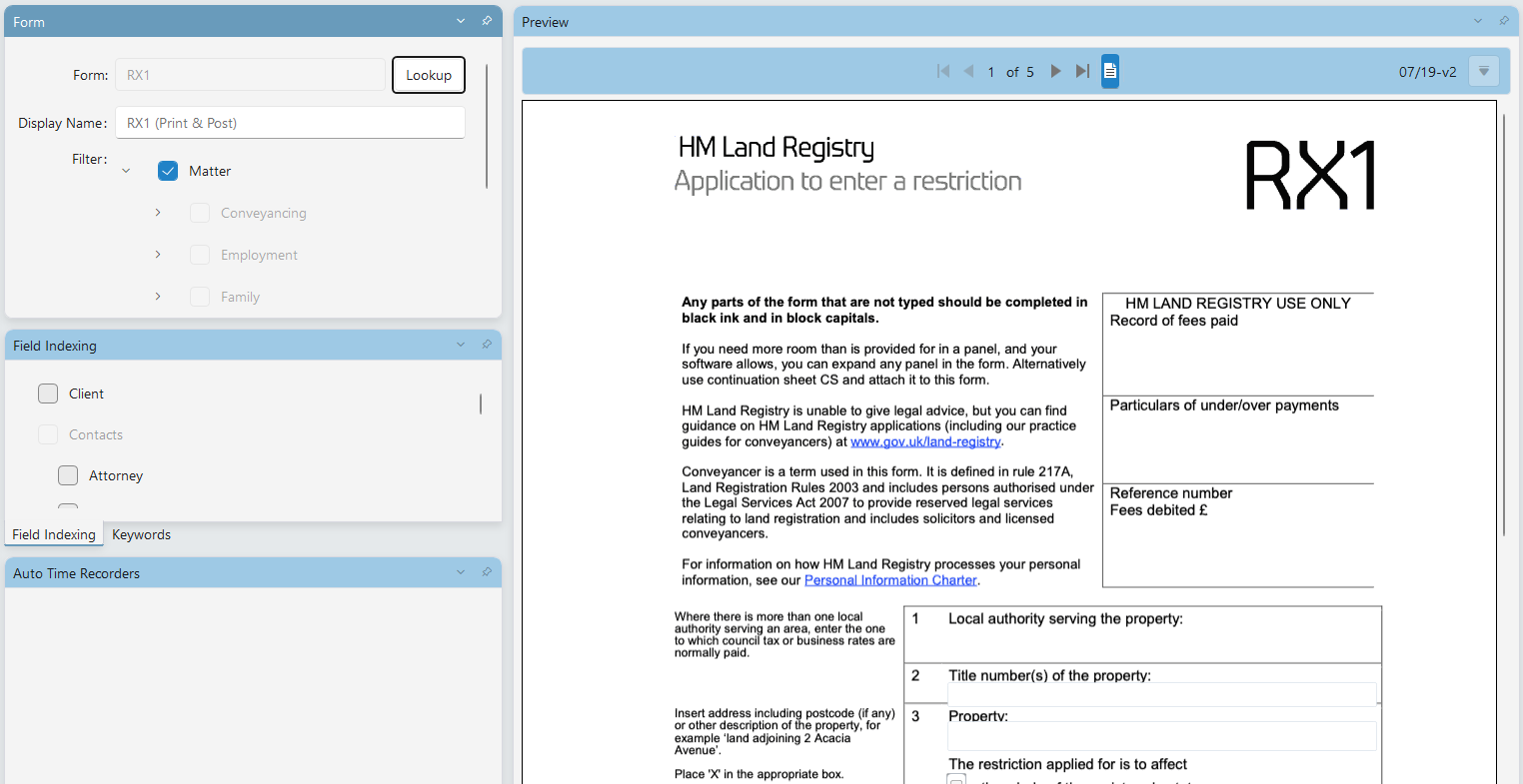Click the 'Local authority serving the property:' text

(x=1065, y=619)
